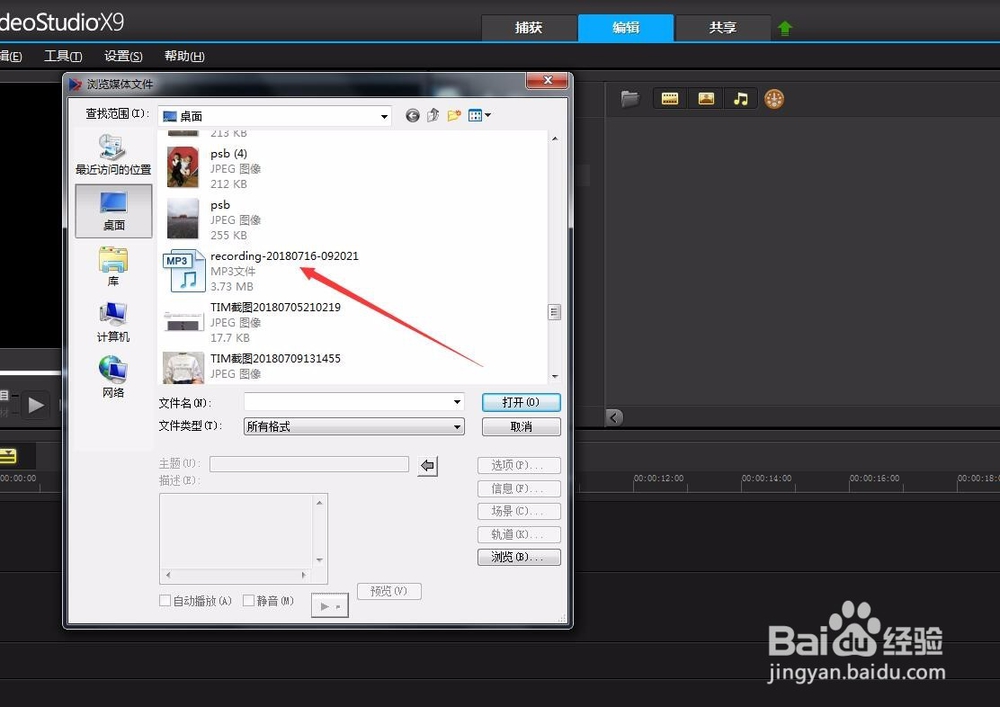Click the Open (打开) button
The height and width of the screenshot is (707, 1000).
(x=521, y=402)
